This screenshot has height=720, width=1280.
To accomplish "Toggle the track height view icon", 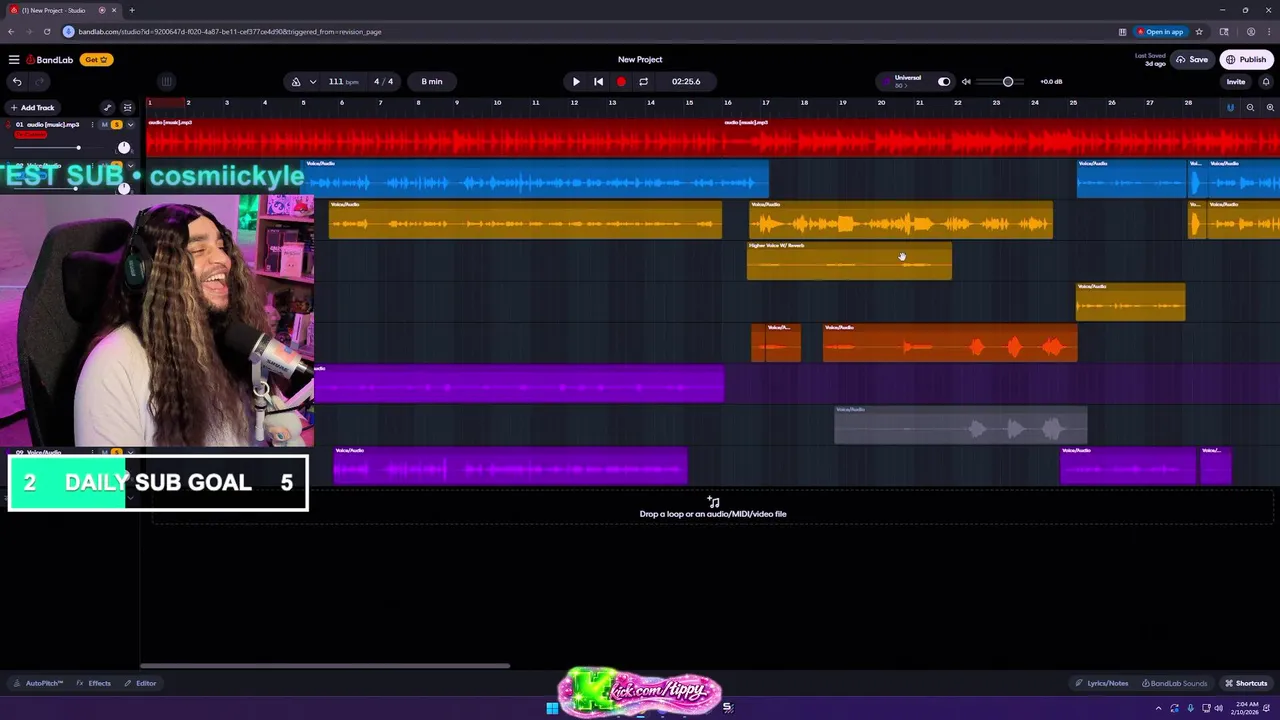I will pyautogui.click(x=127, y=108).
